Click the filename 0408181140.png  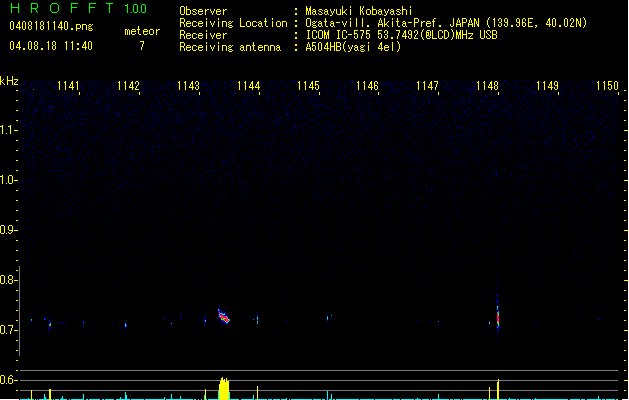pos(51,26)
